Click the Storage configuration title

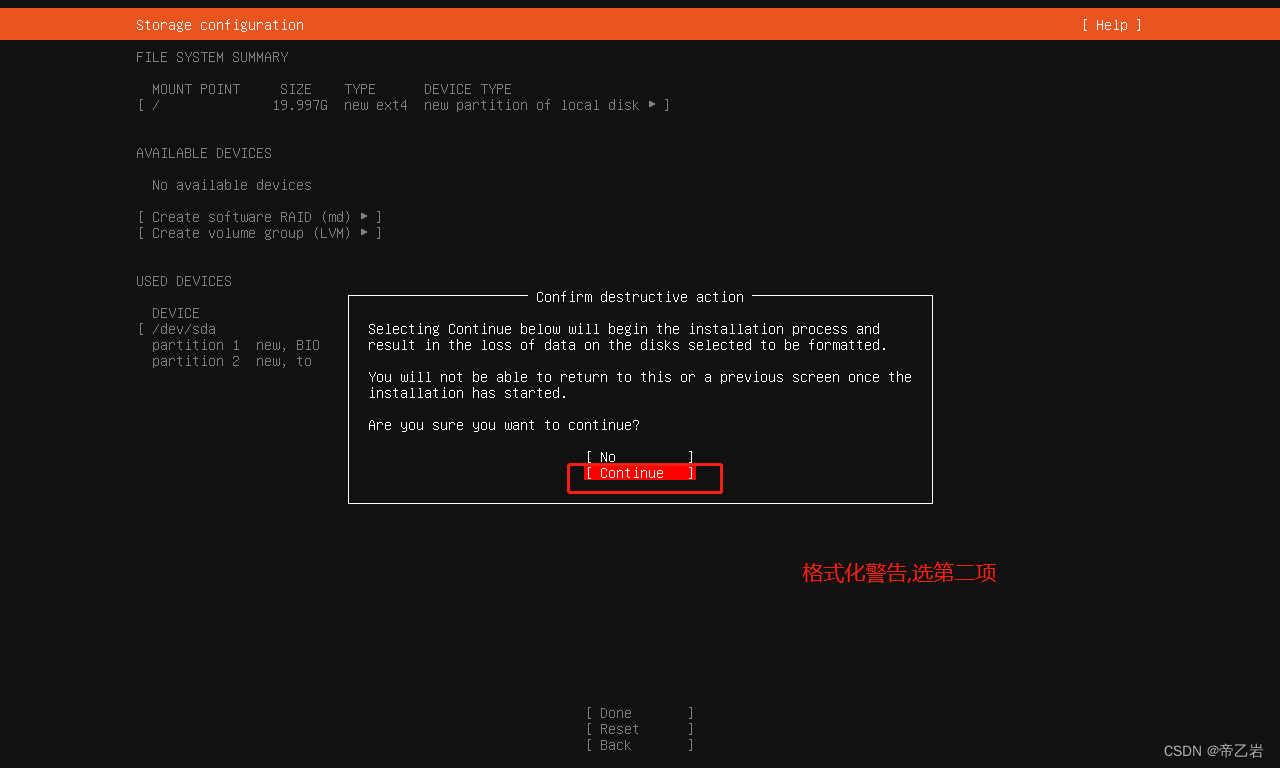tap(220, 25)
